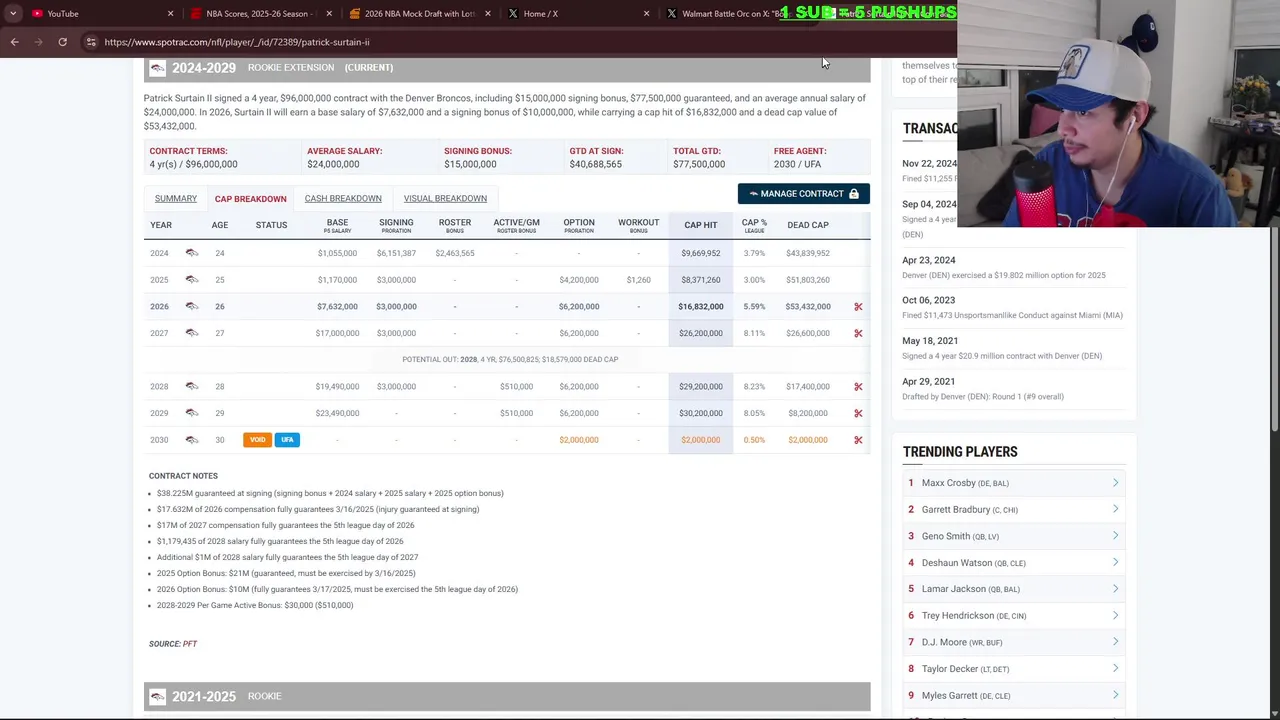Click the UFA status badge for 2030
Image resolution: width=1280 pixels, height=720 pixels.
coord(287,440)
